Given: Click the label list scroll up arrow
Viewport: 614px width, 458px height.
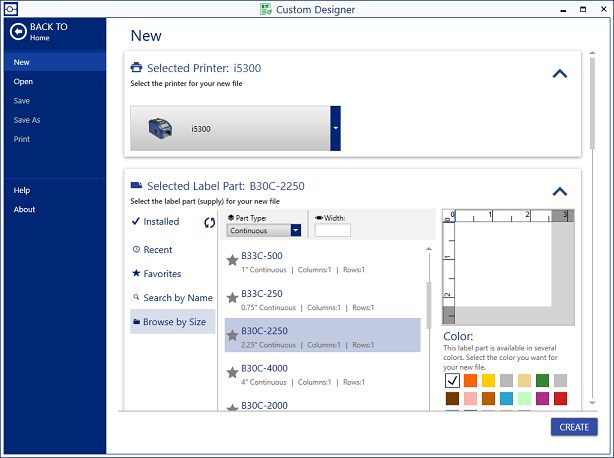Looking at the screenshot, I should click(x=429, y=249).
